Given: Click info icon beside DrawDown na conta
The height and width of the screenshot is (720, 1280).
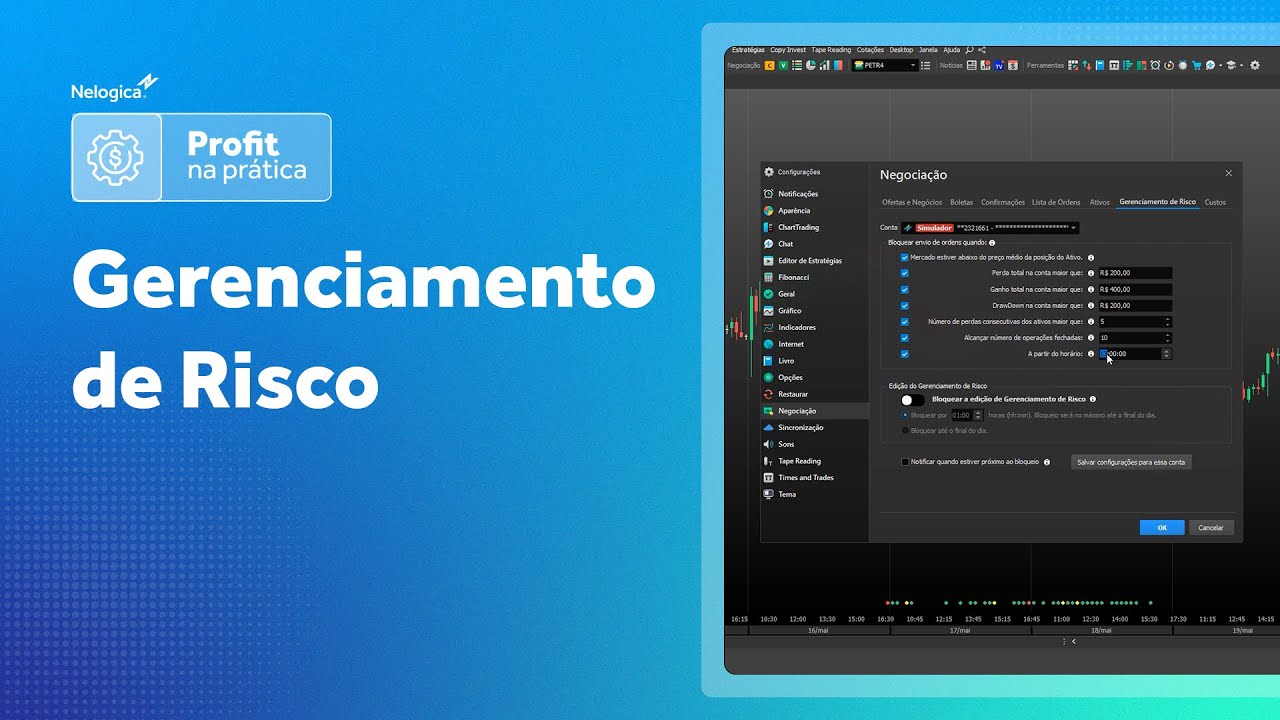Looking at the screenshot, I should 1090,305.
